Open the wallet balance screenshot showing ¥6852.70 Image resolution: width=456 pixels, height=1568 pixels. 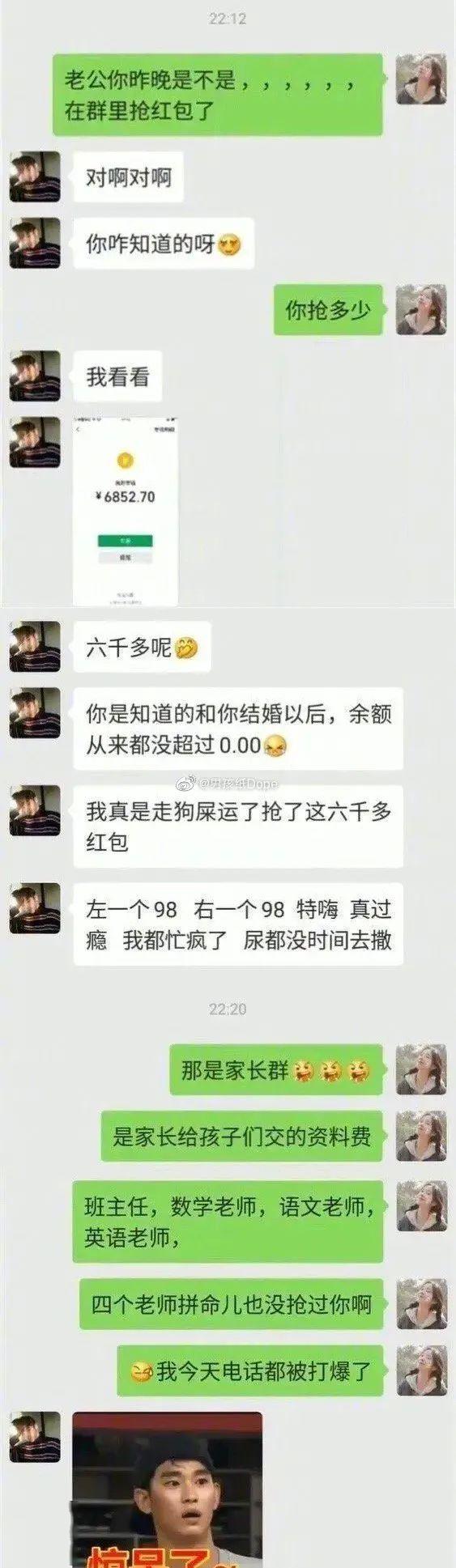126,512
